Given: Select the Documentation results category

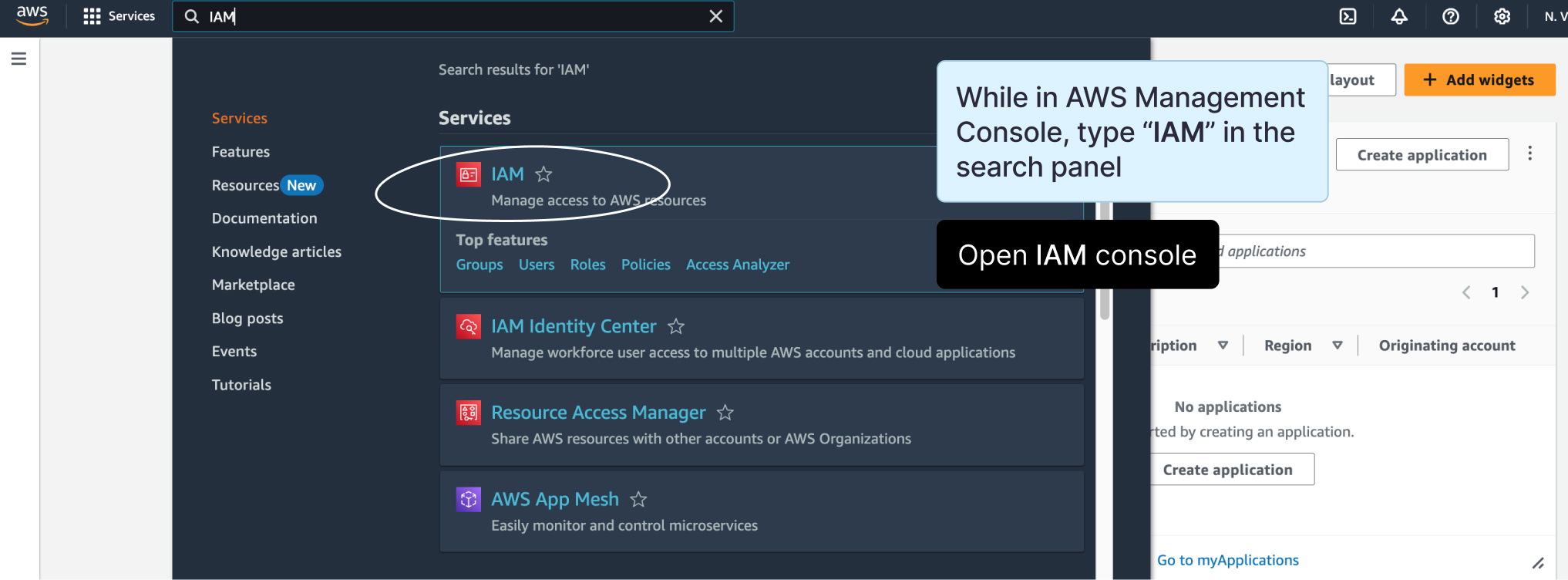Looking at the screenshot, I should (264, 218).
